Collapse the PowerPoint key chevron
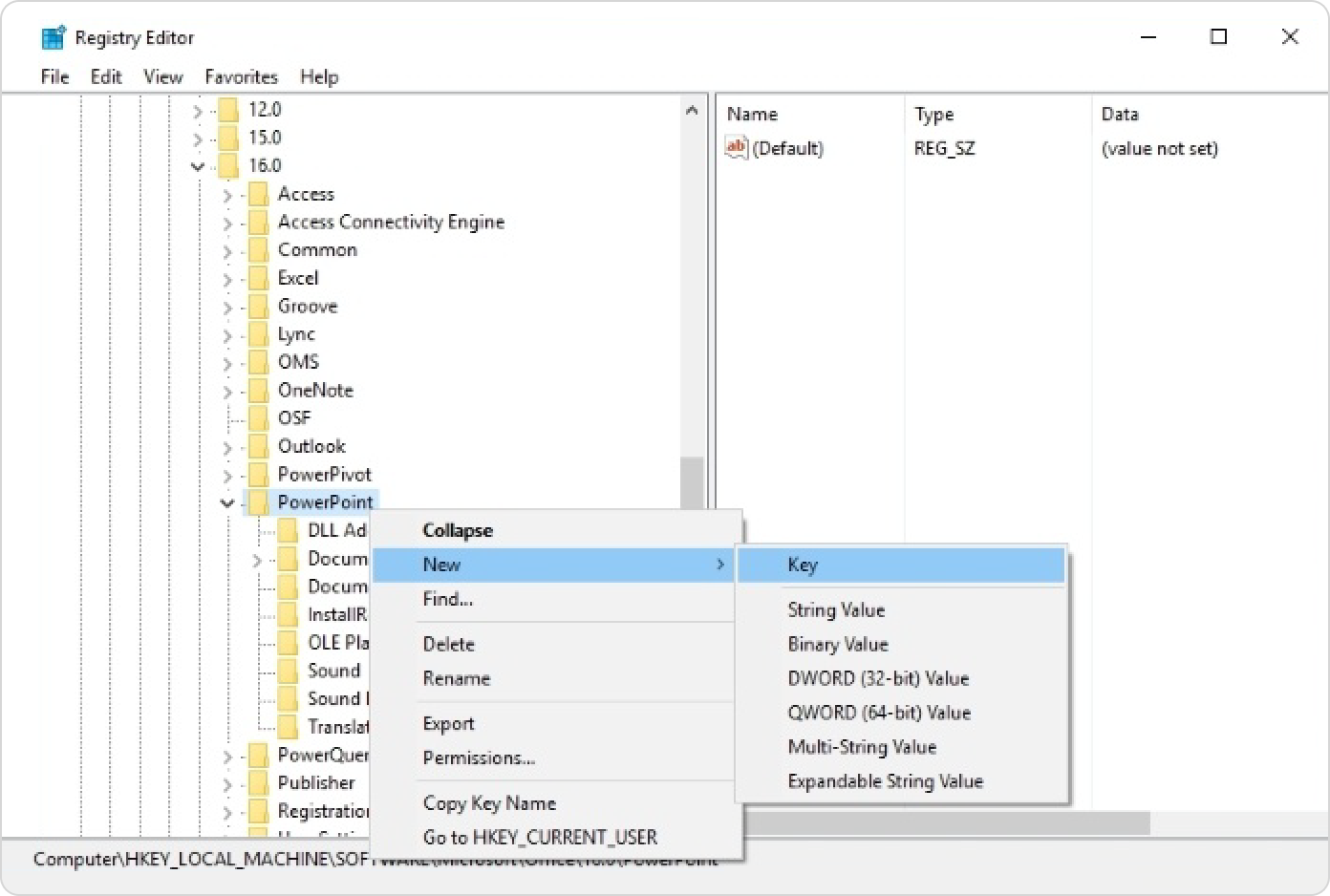This screenshot has height=896, width=1330. click(227, 502)
